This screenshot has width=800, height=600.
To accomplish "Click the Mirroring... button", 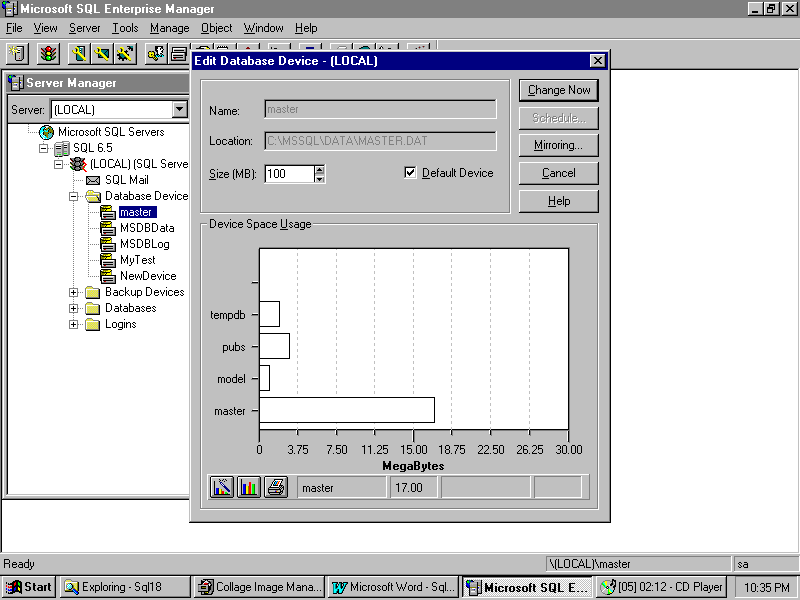I will click(x=559, y=145).
